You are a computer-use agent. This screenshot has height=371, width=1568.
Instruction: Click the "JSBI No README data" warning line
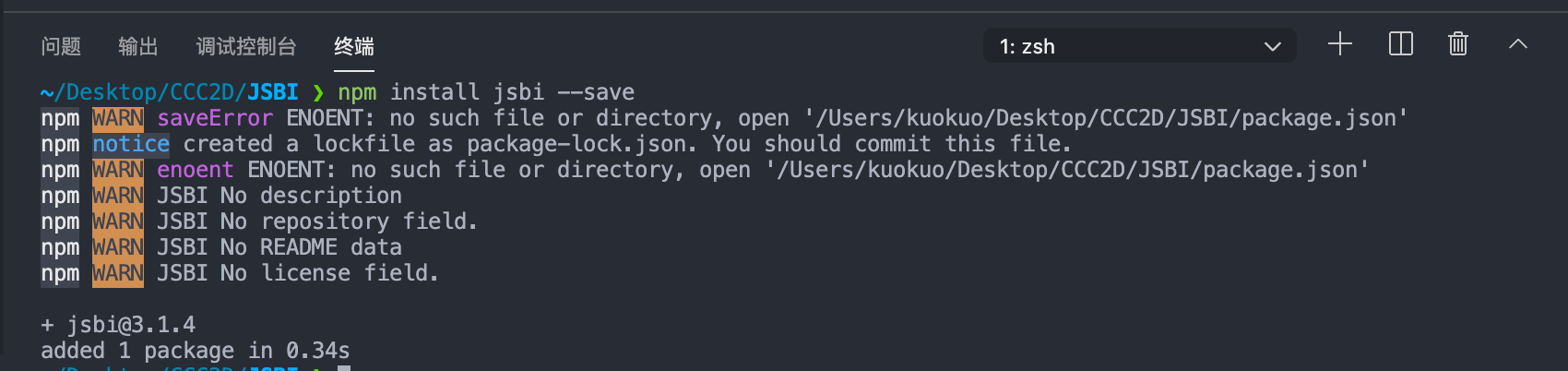tap(279, 247)
